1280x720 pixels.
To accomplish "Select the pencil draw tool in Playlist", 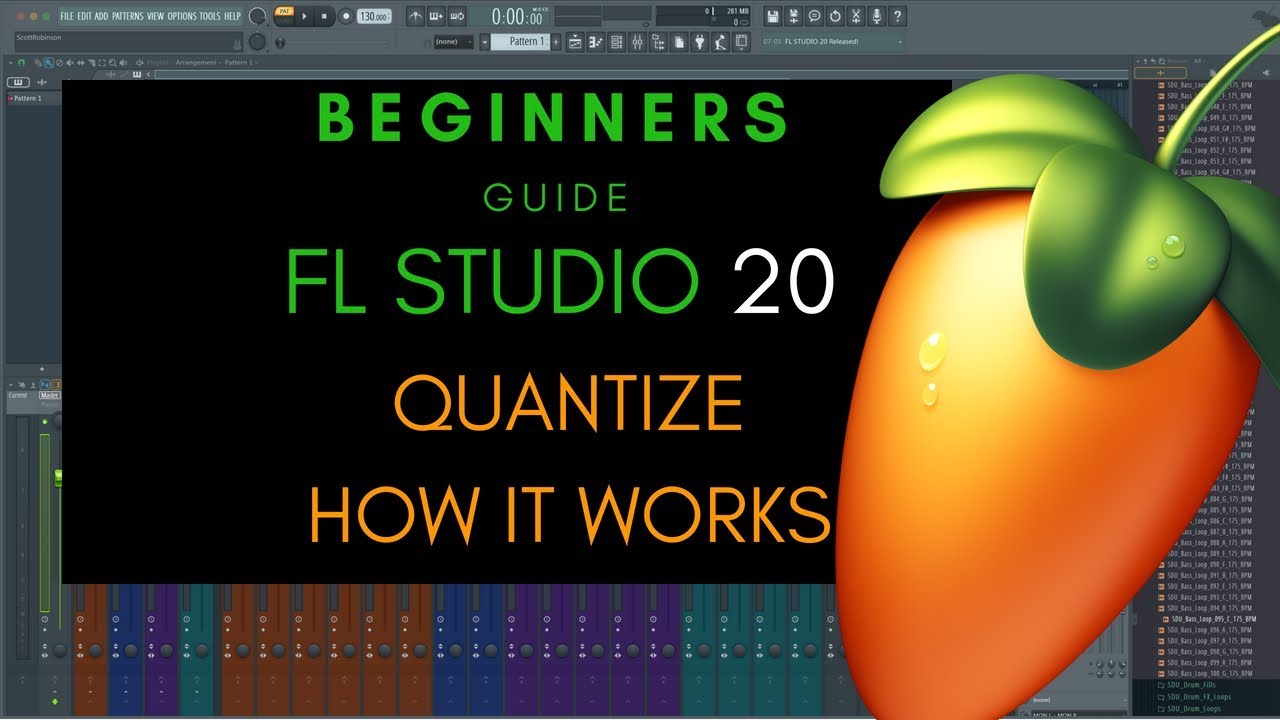I will point(37,62).
